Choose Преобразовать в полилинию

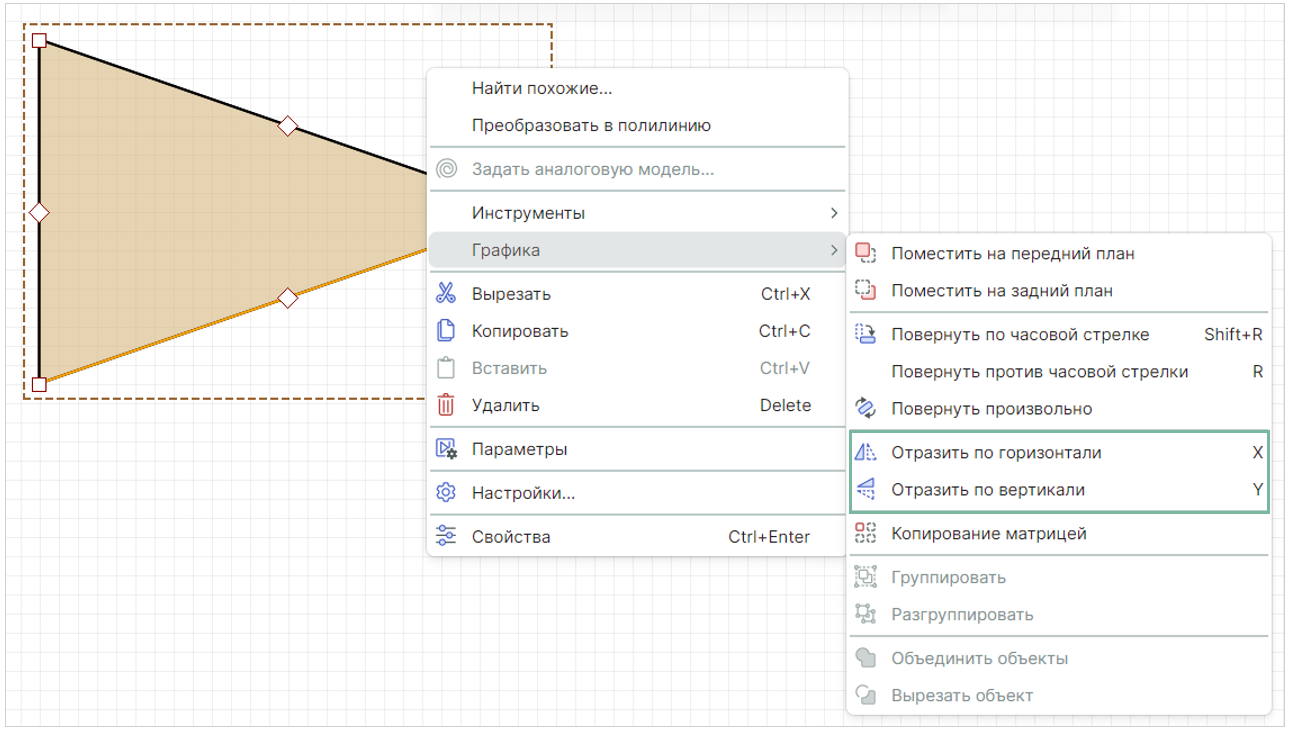591,126
